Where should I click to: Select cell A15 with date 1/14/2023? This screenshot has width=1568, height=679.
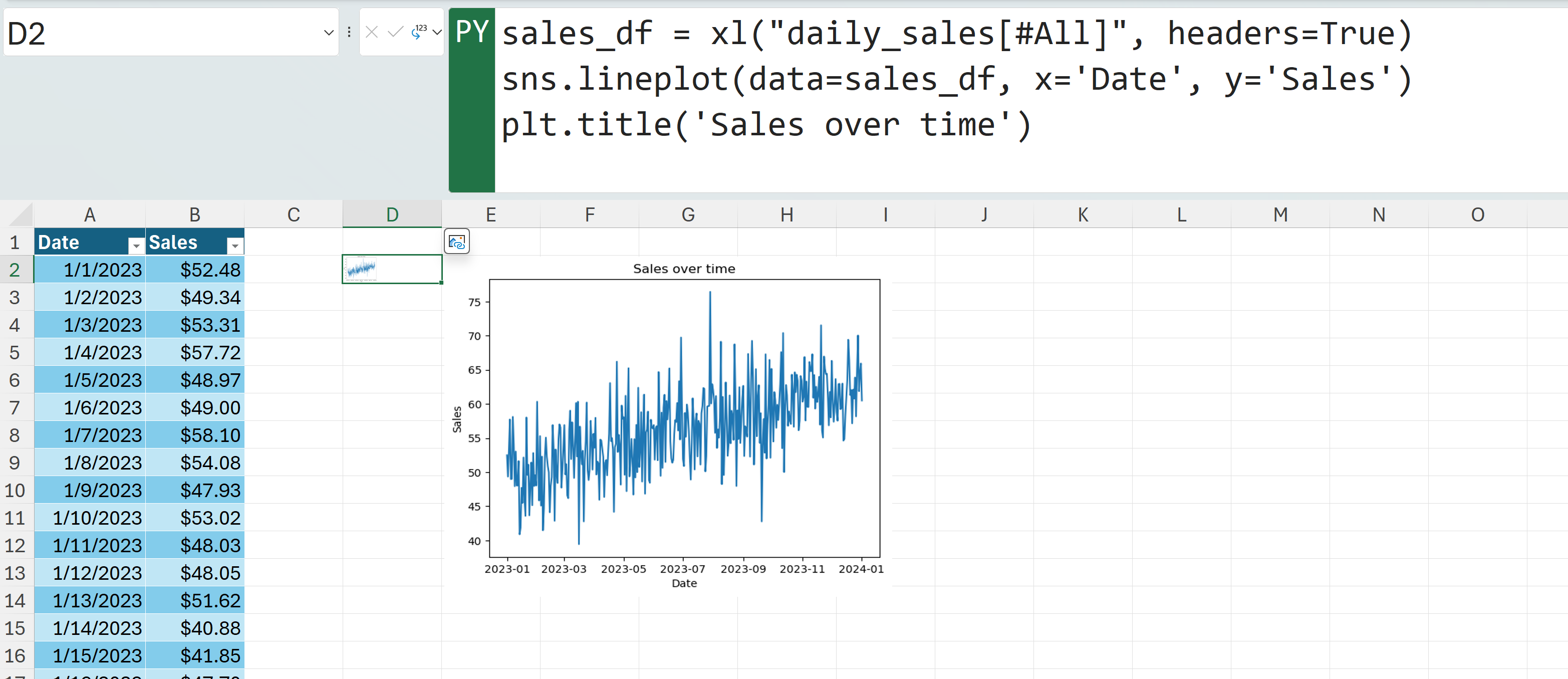[x=90, y=628]
